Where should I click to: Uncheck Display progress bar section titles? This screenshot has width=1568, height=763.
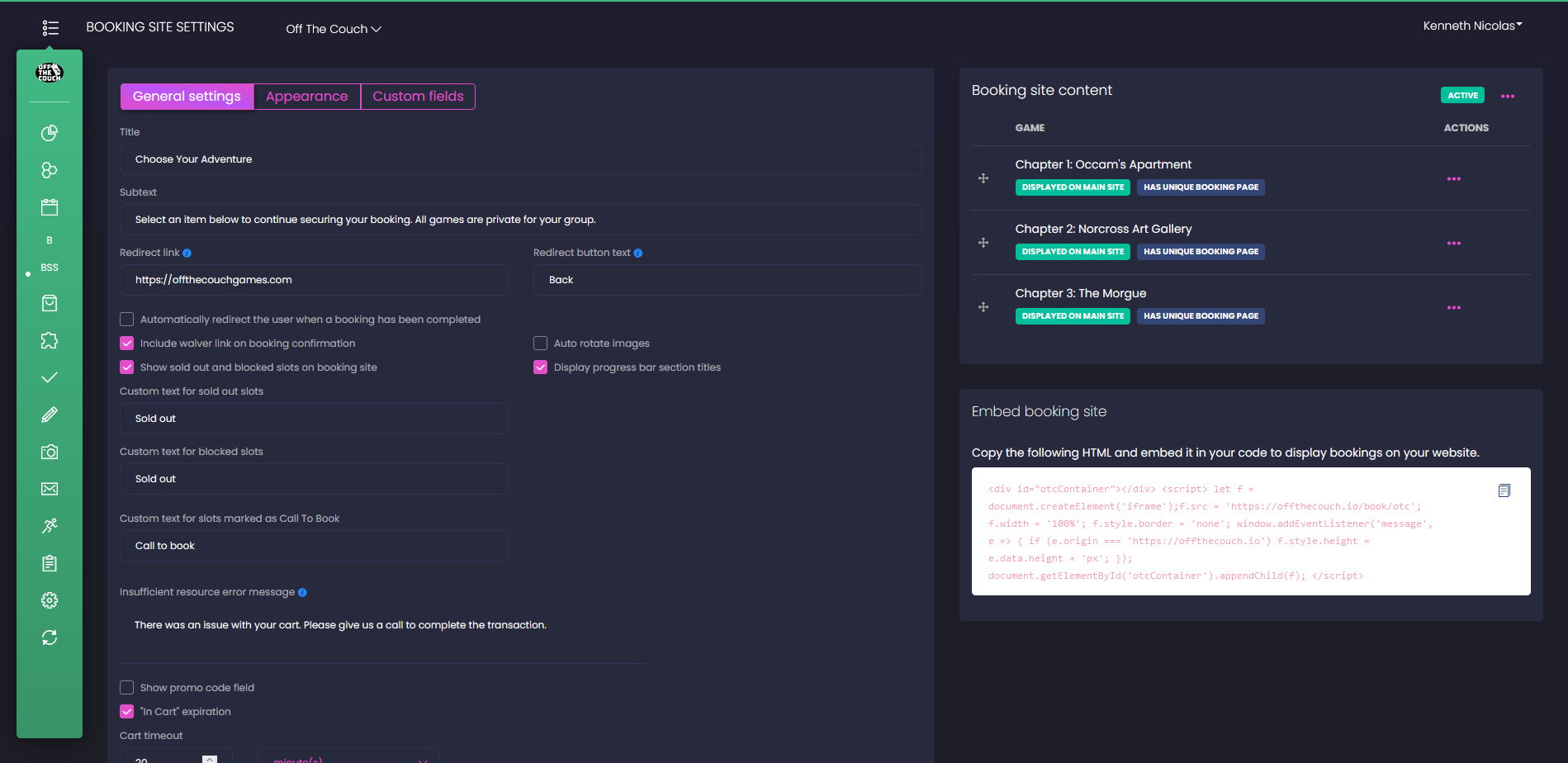540,367
